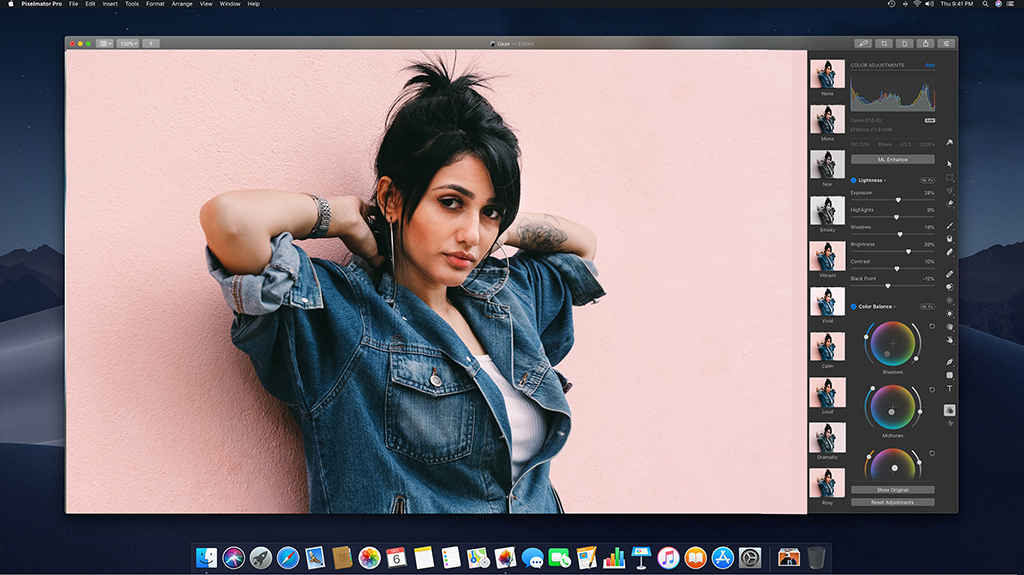Image resolution: width=1024 pixels, height=575 pixels.
Task: Click the Crop icon in title toolbar
Action: [x=884, y=44]
